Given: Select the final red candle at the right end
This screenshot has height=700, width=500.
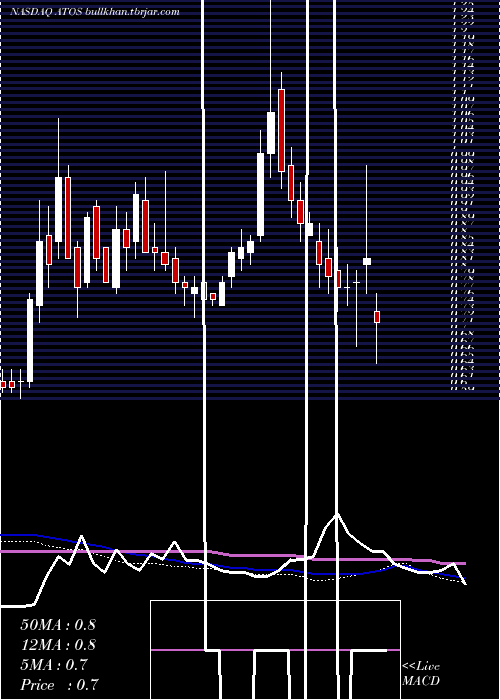Looking at the screenshot, I should [377, 317].
